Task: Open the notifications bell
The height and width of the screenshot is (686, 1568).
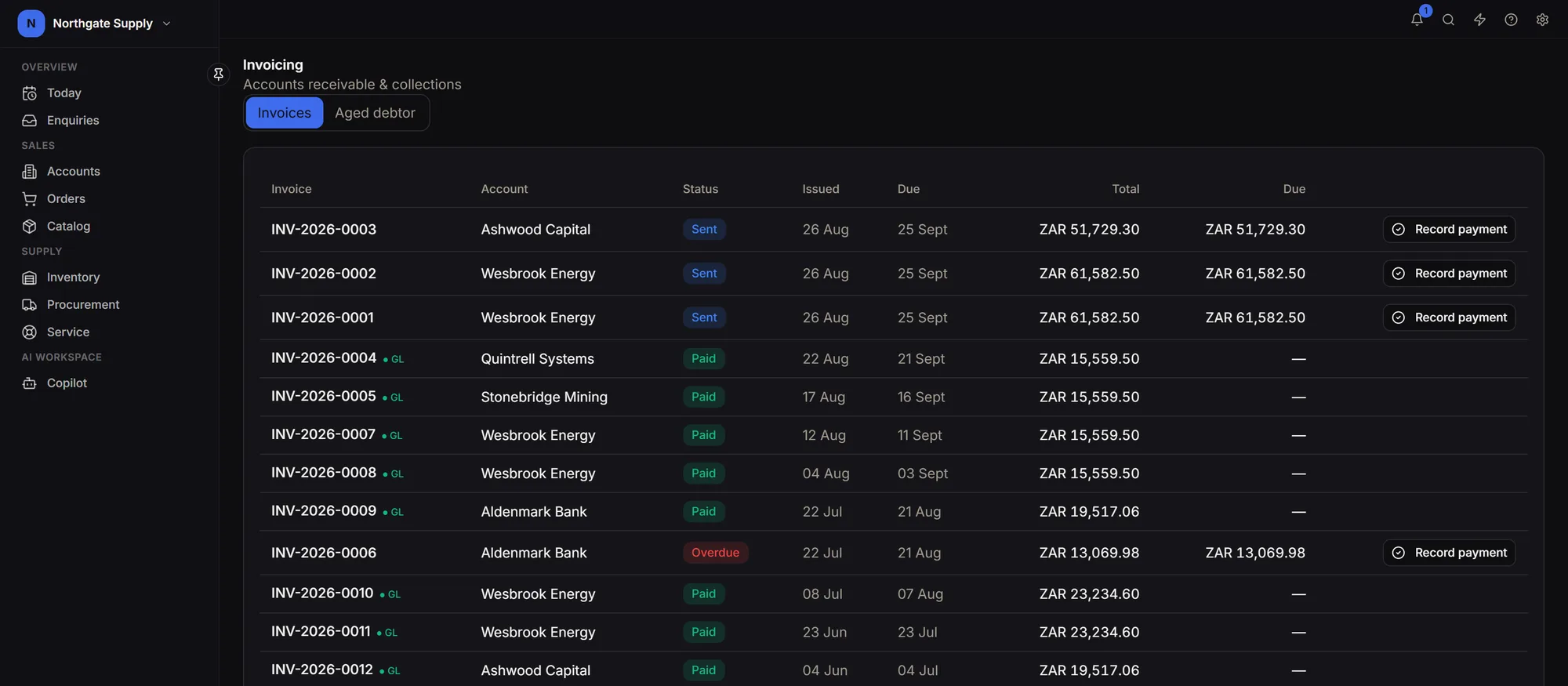Action: point(1417,20)
